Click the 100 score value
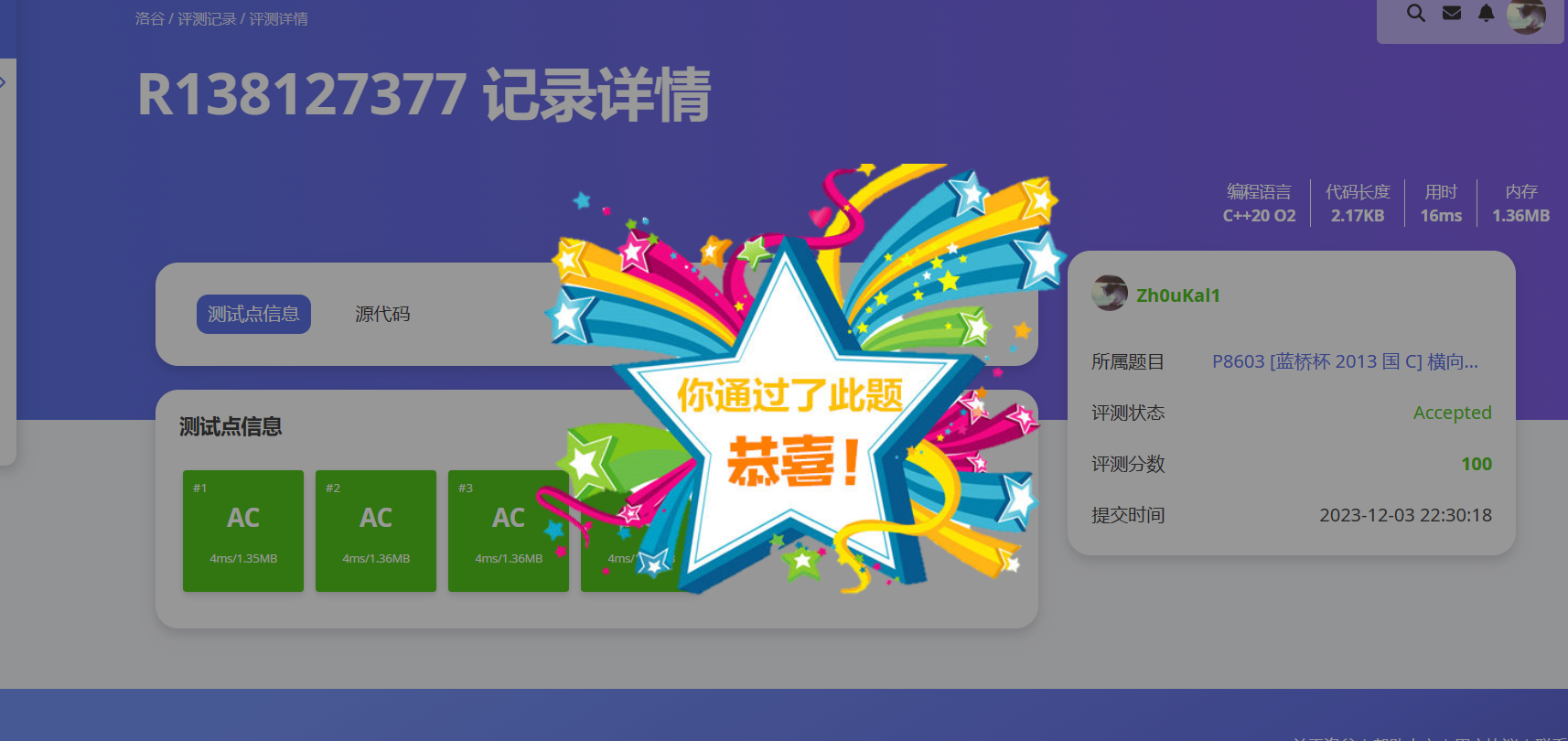This screenshot has width=1568, height=741. (x=1476, y=464)
